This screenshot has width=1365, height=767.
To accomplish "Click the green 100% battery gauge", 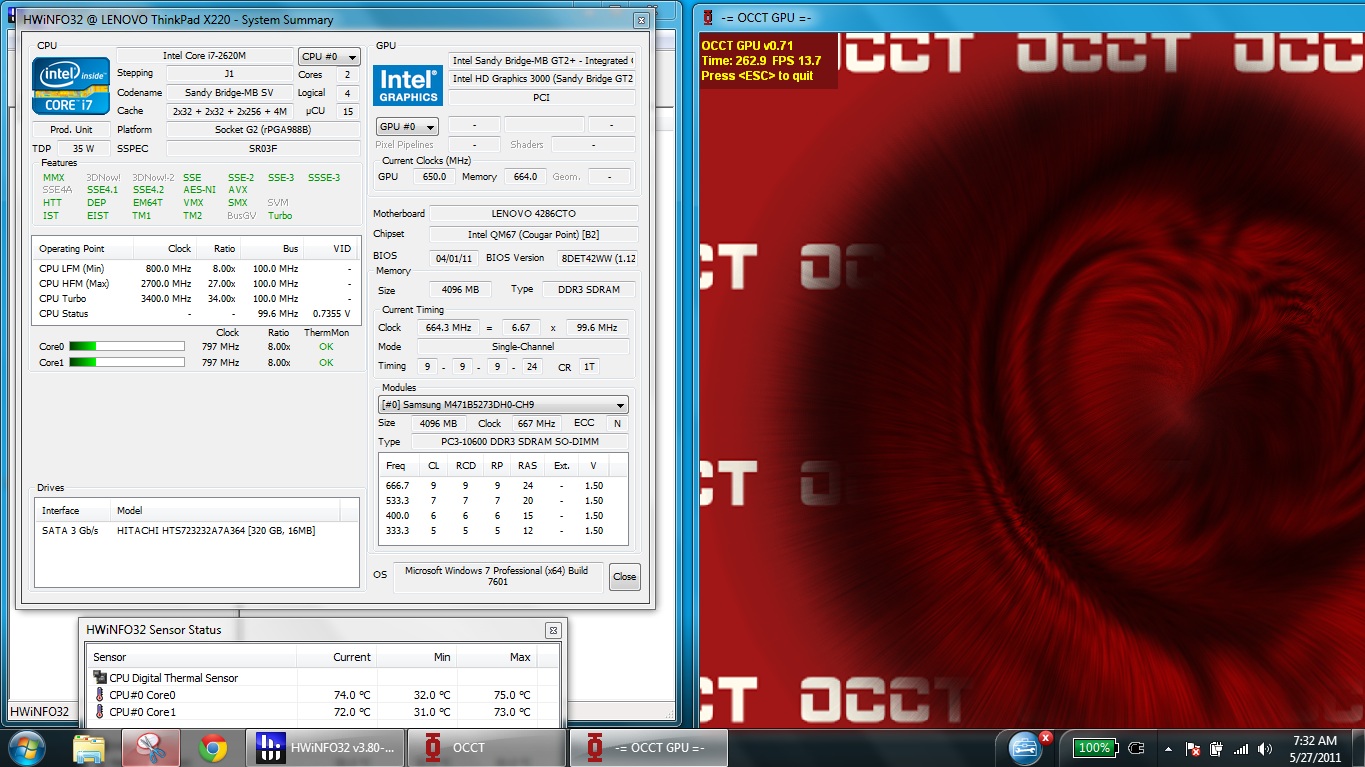I will pos(1094,748).
